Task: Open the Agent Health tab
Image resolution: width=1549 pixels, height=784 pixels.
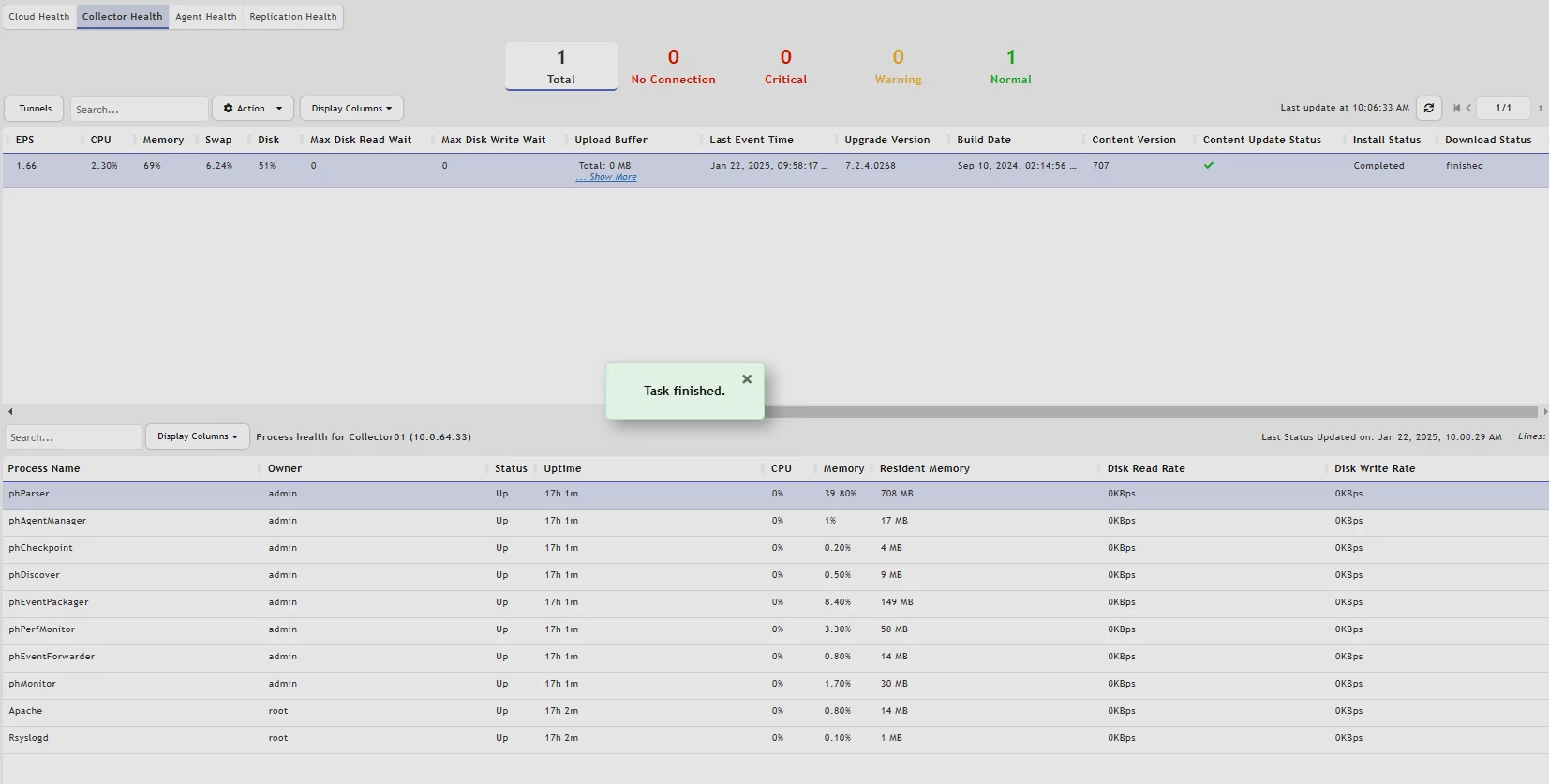Action: click(206, 17)
